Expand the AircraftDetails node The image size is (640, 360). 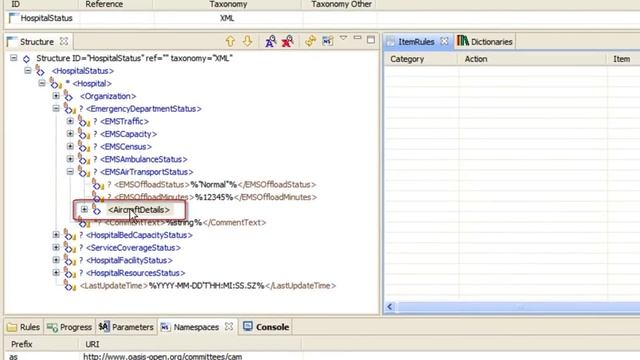click(x=84, y=209)
